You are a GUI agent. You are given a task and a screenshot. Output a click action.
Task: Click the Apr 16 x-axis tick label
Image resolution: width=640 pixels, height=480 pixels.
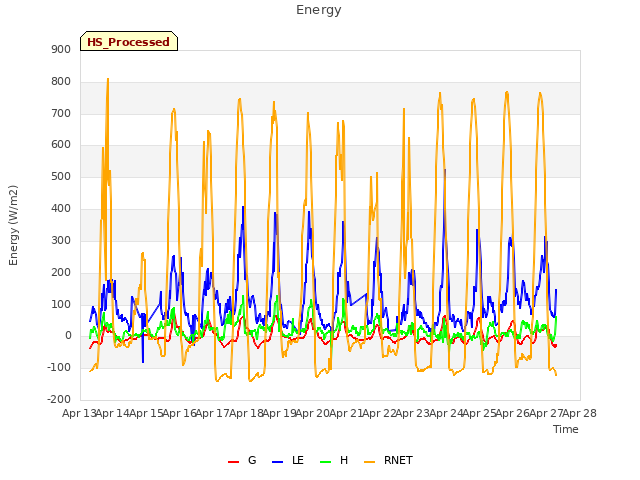pos(179,413)
